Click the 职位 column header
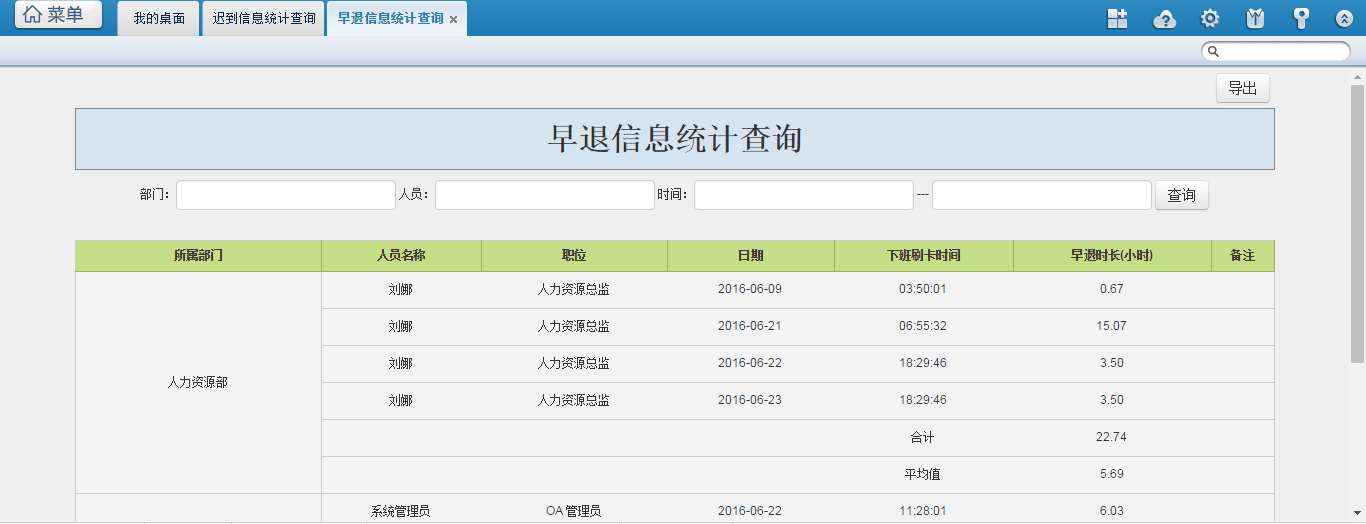This screenshot has width=1366, height=524. coord(574,256)
